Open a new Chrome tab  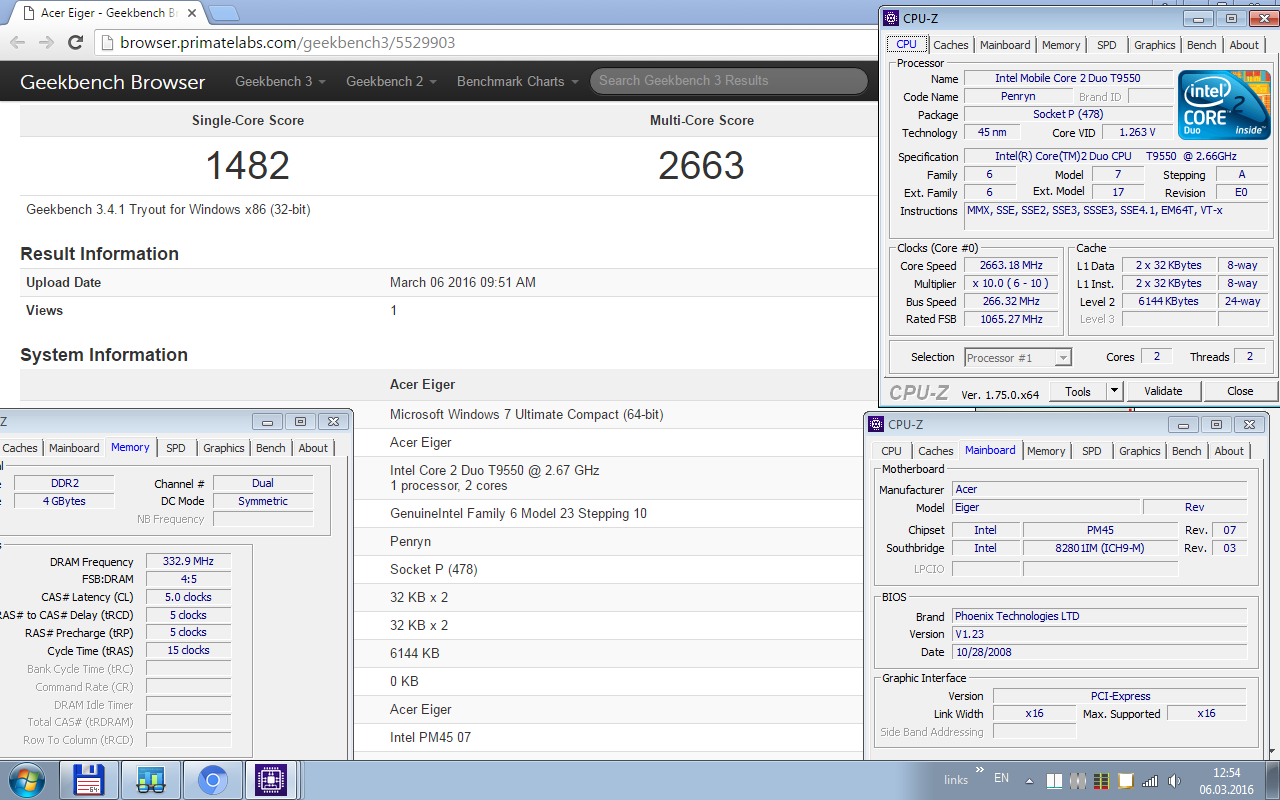coord(224,13)
